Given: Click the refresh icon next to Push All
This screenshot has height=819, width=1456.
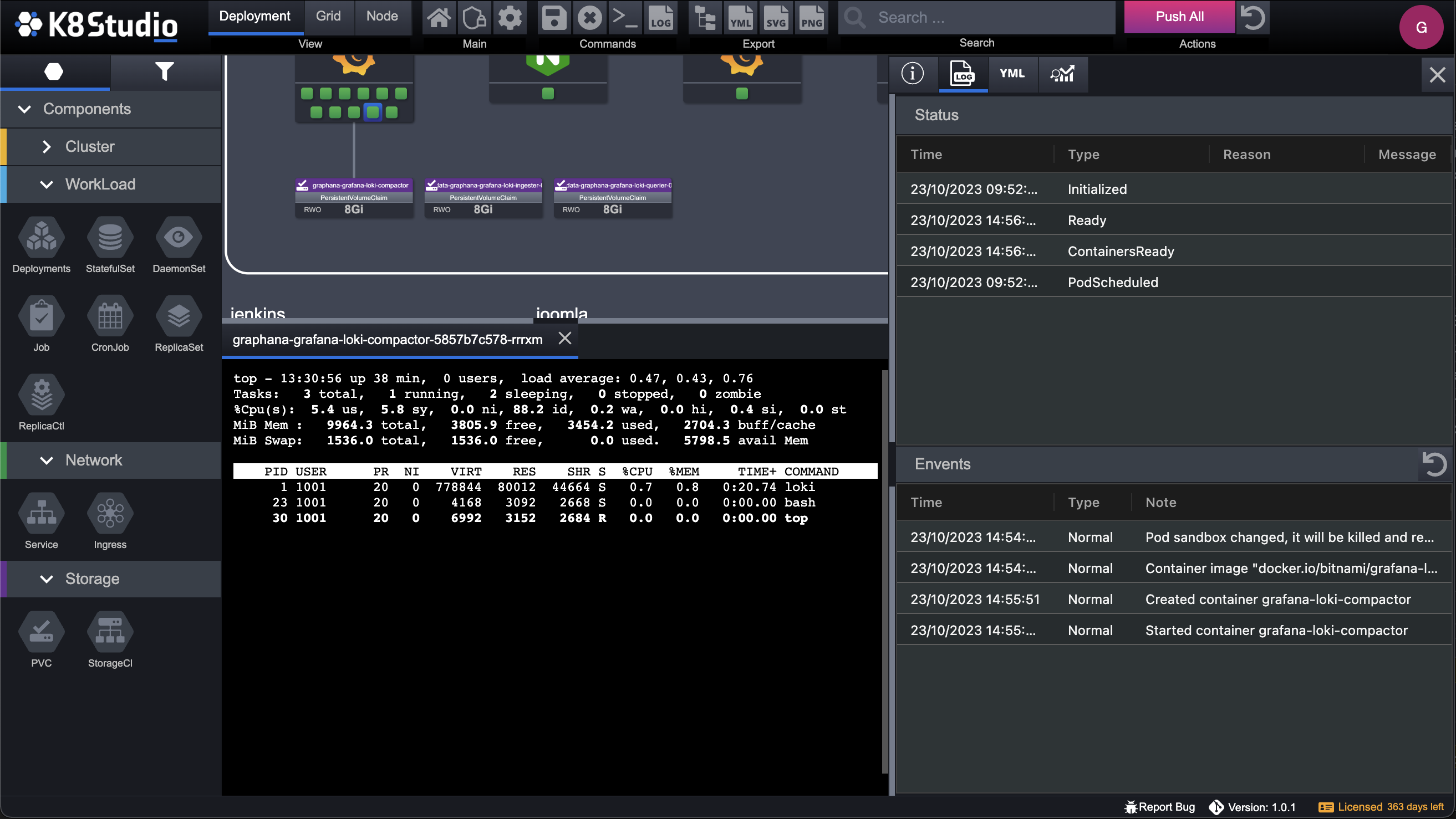Looking at the screenshot, I should 1253,18.
